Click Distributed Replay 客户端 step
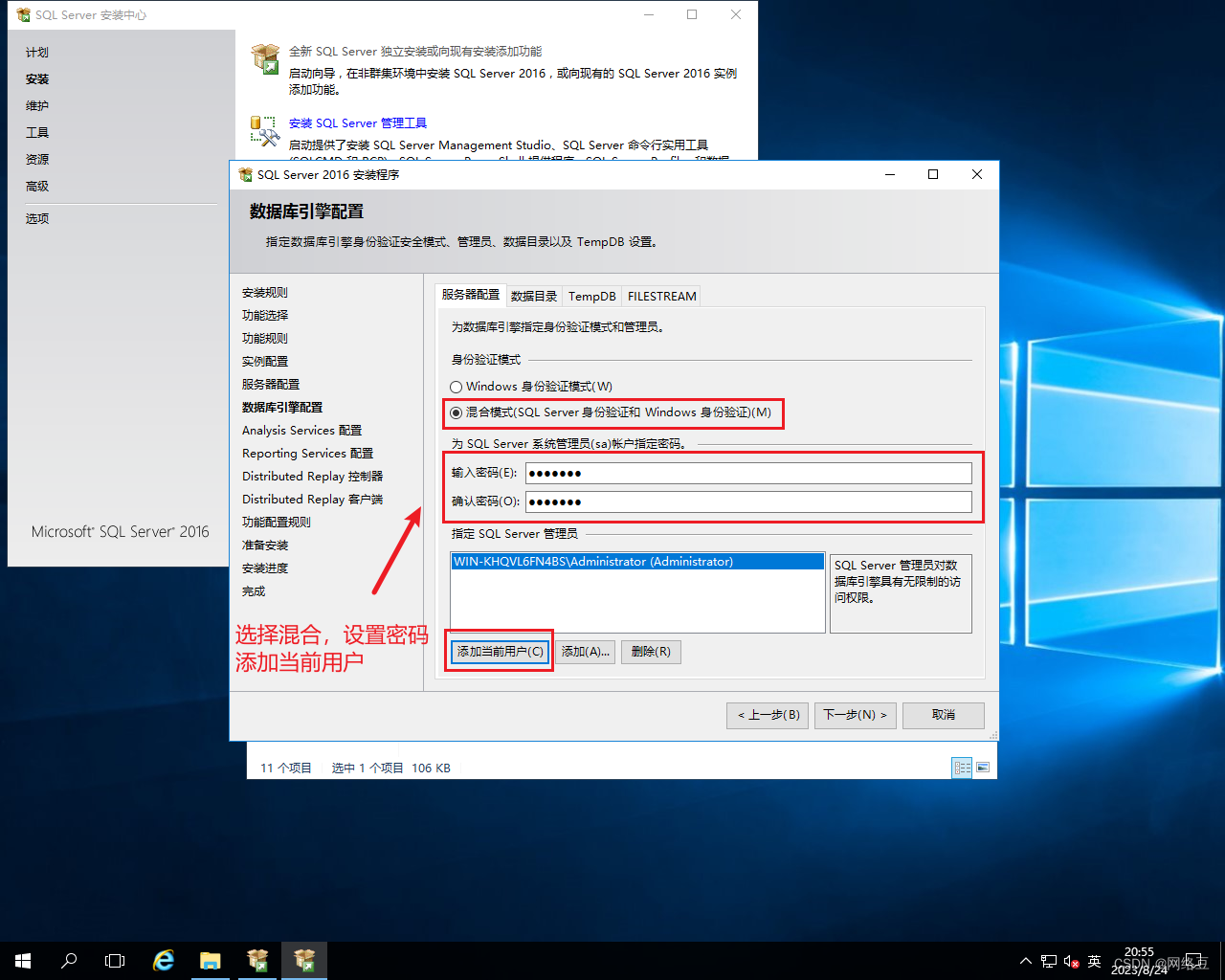Screen dimensions: 1225x980 tap(313, 500)
